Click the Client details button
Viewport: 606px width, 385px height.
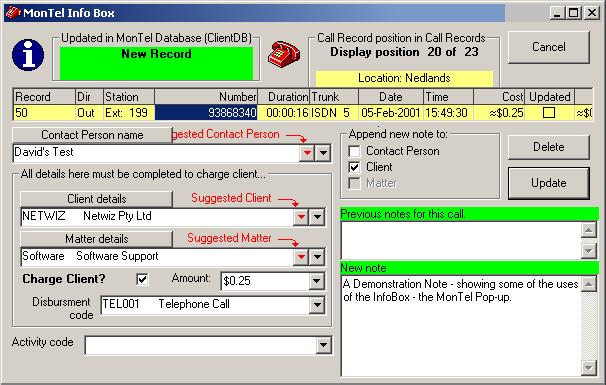(97, 199)
